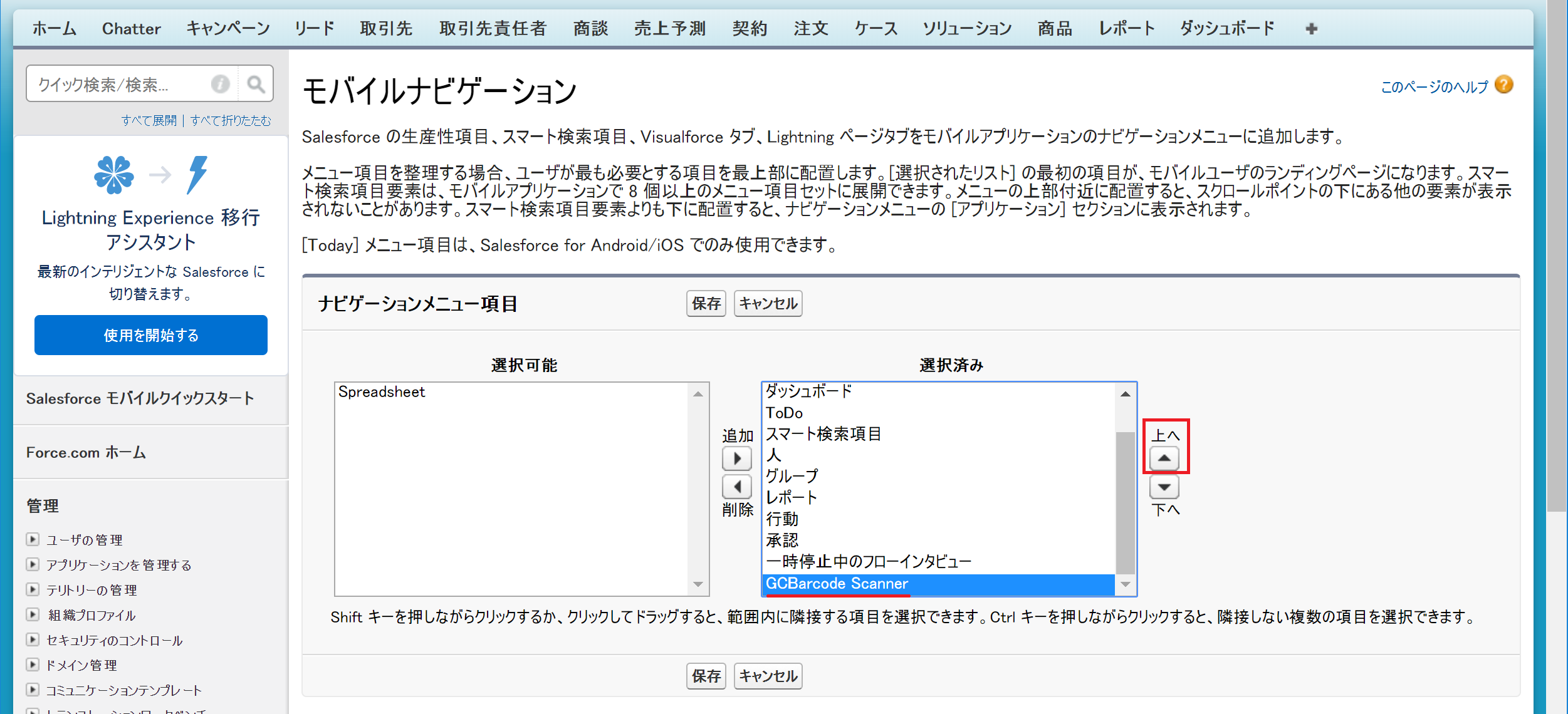Click selected list scroll up arrow
Image resolution: width=1568 pixels, height=714 pixels.
[x=1126, y=394]
